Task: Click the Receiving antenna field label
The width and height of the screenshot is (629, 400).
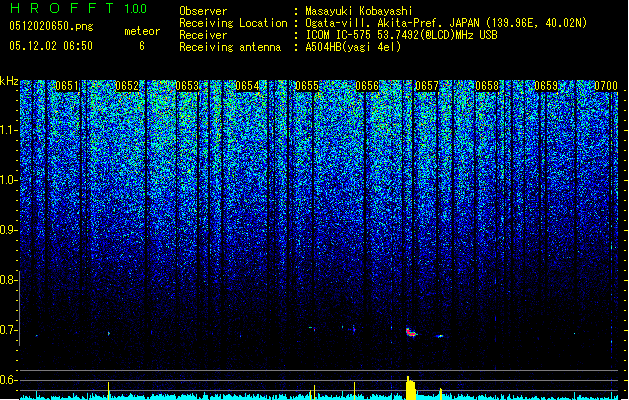Action: 230,47
